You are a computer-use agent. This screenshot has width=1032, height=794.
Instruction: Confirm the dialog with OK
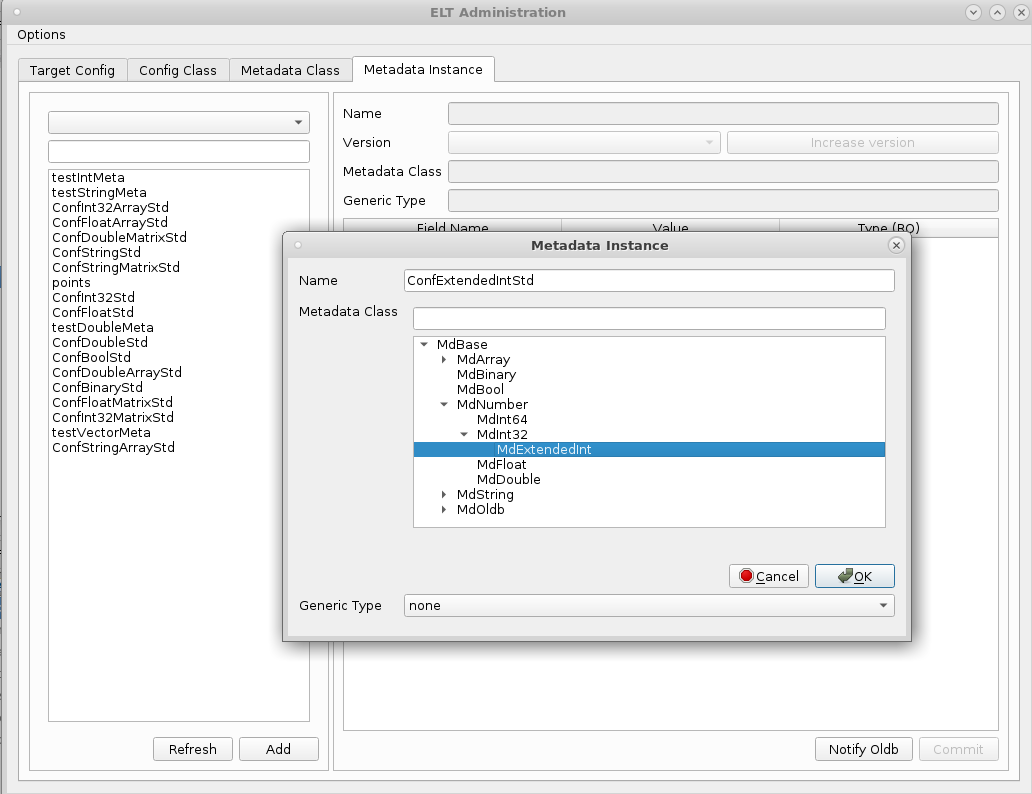coord(854,576)
